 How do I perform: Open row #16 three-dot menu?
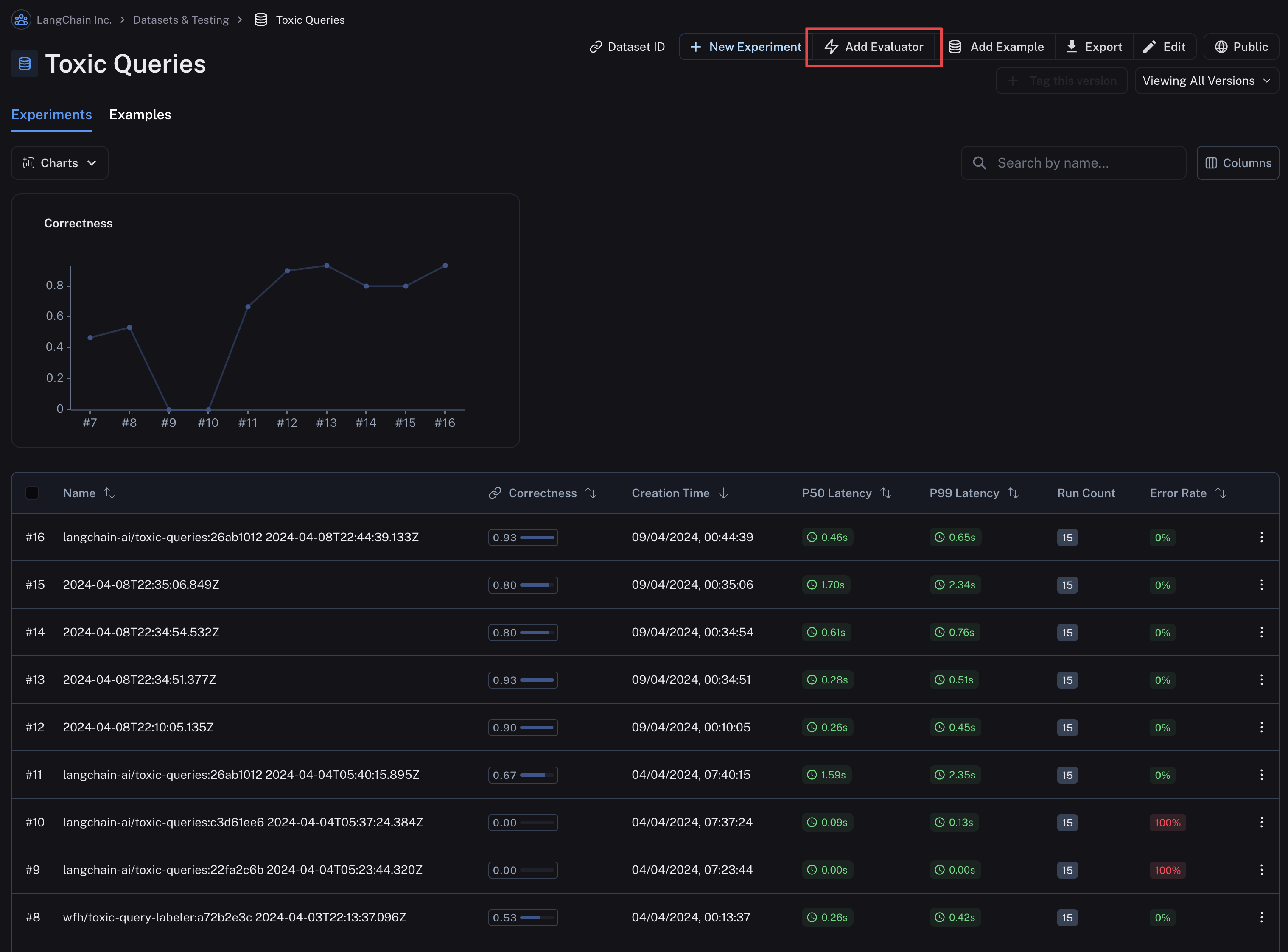(x=1262, y=537)
